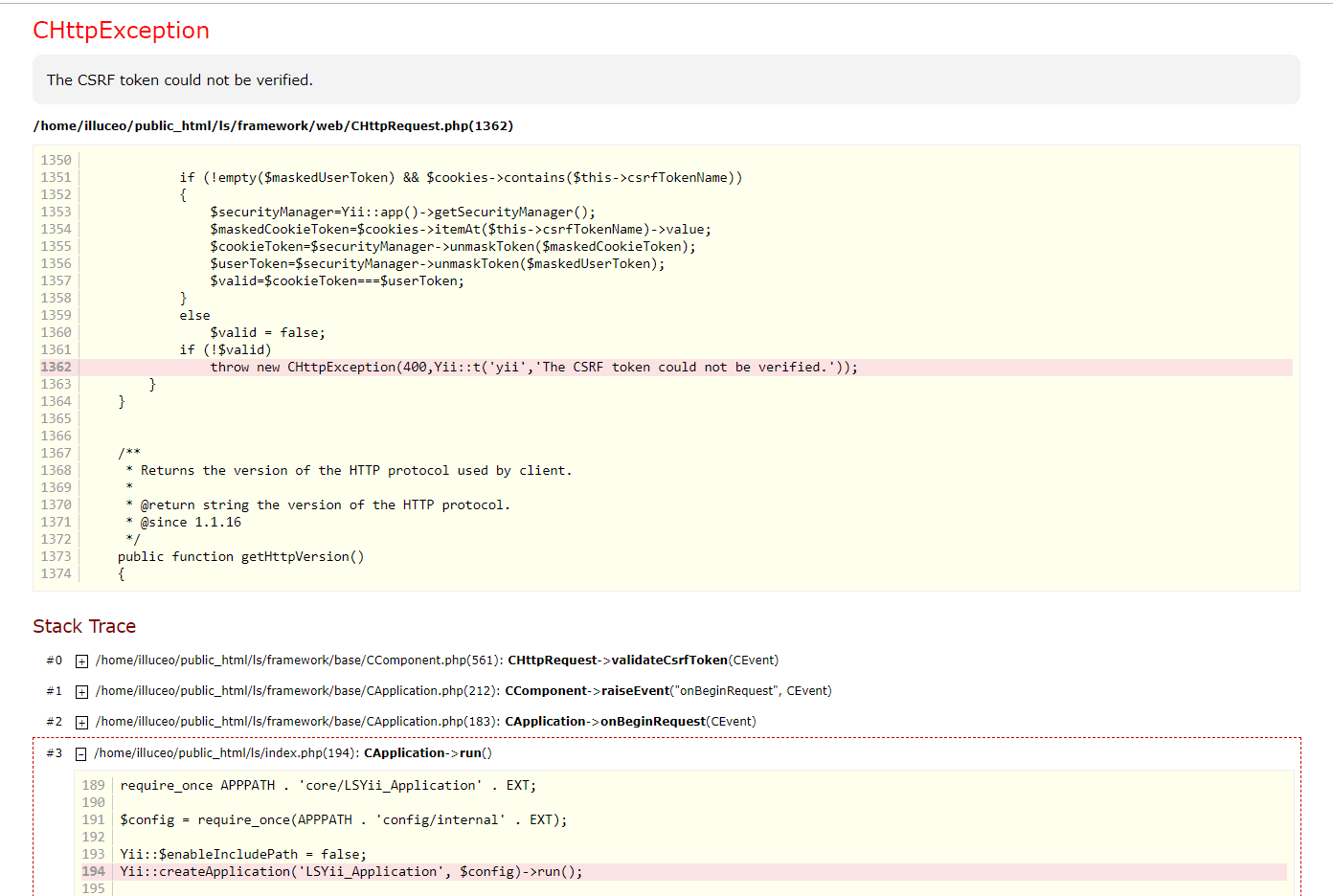Click the Stack Trace heading

tap(84, 626)
